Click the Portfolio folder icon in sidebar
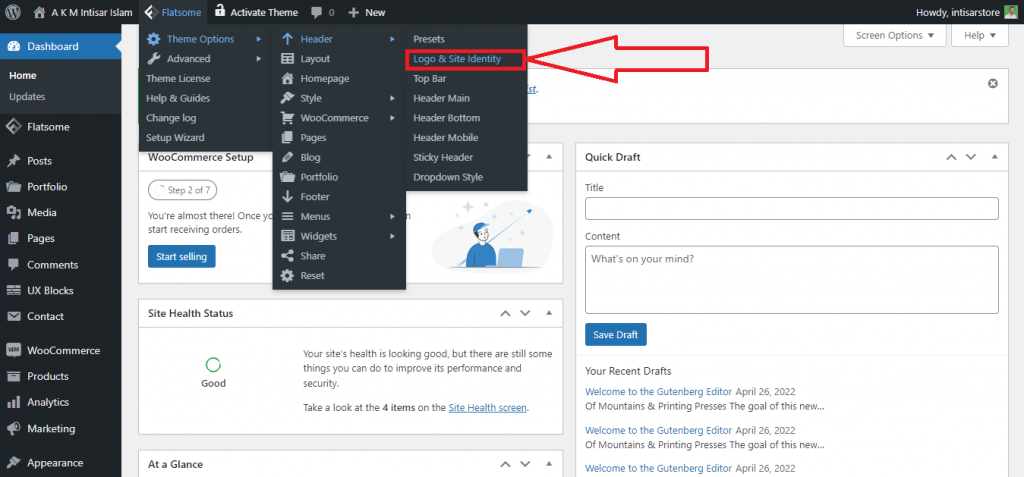 (x=14, y=187)
